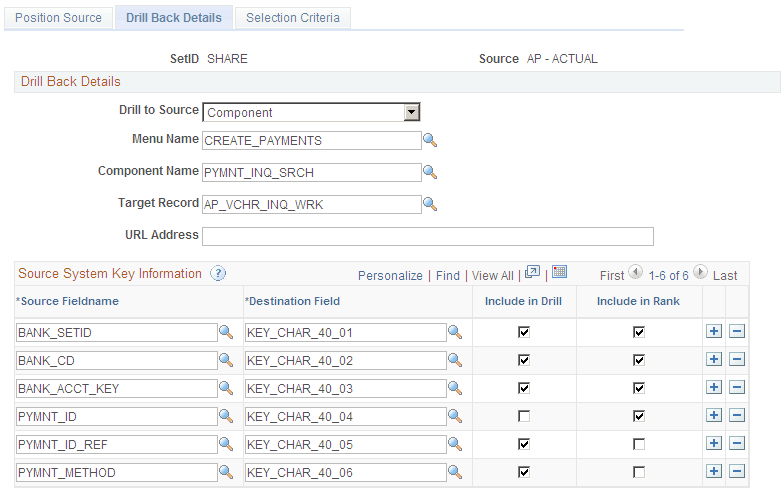Open lookup for Target Record field
This screenshot has width=784, height=495.
tap(430, 204)
